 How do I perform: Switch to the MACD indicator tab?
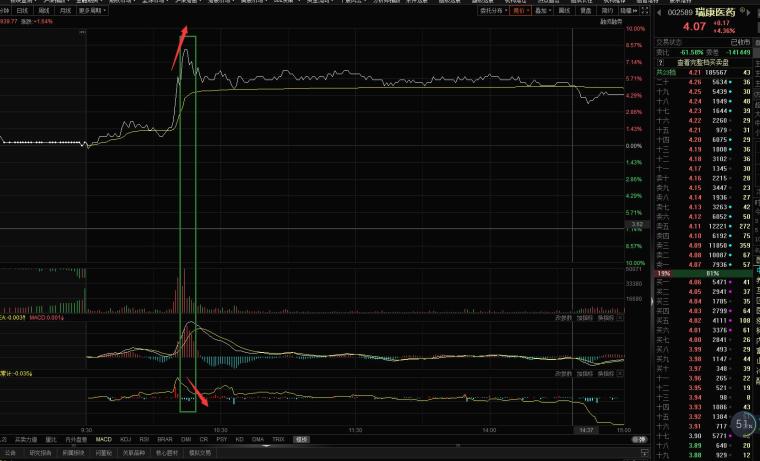tap(104, 438)
